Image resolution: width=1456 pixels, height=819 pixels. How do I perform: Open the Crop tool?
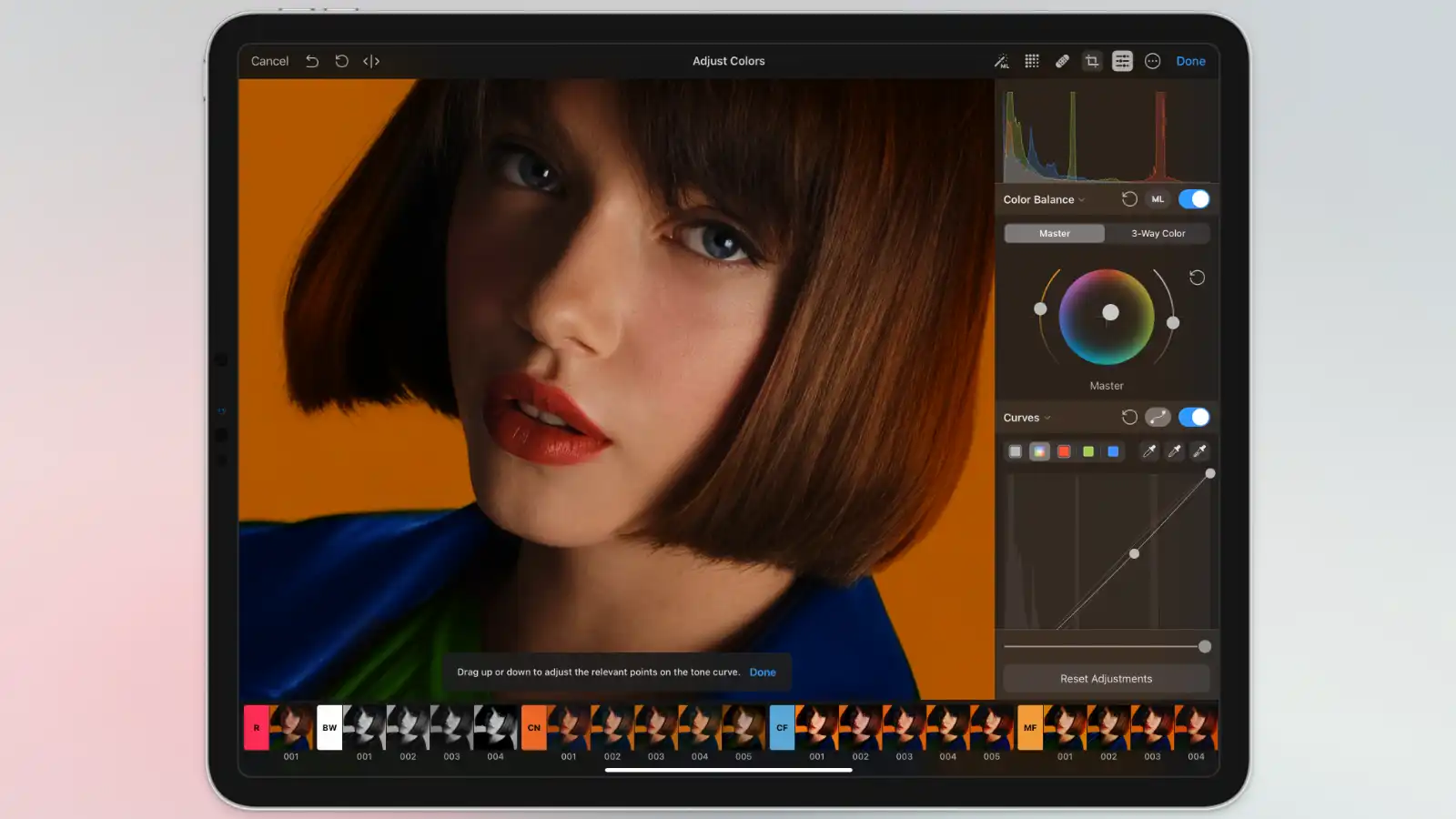point(1092,61)
